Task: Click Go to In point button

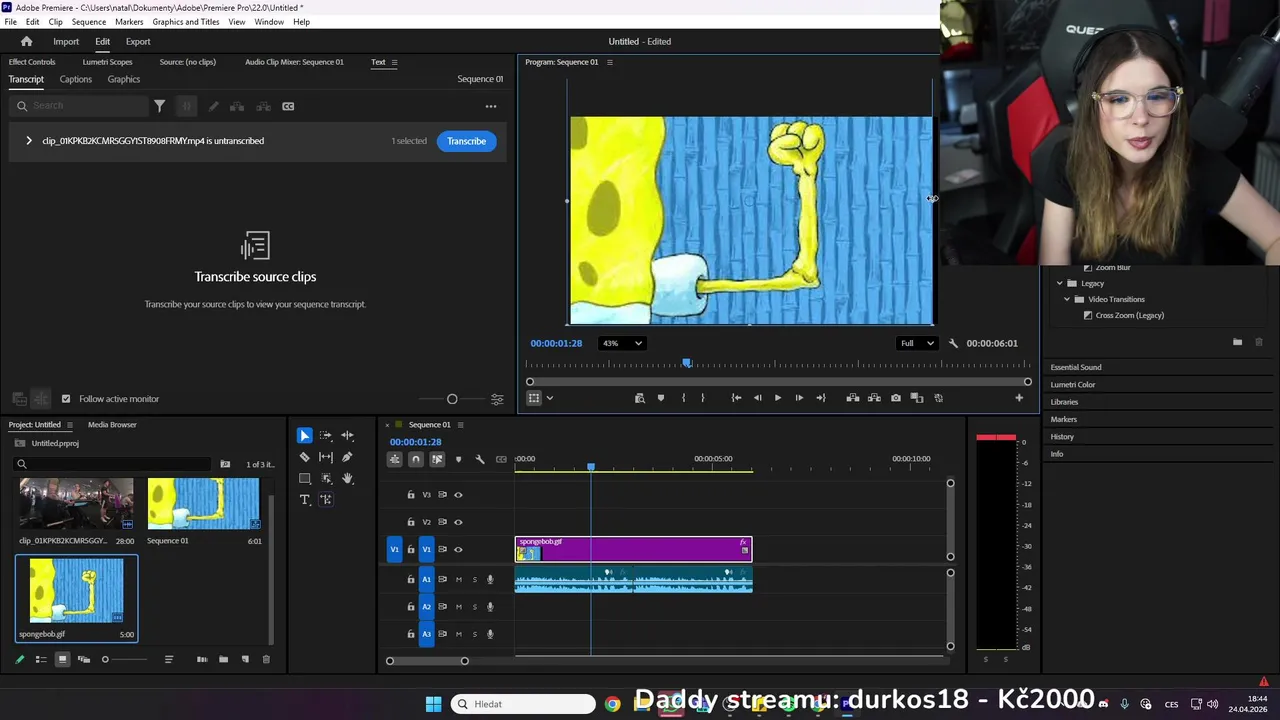Action: click(736, 398)
